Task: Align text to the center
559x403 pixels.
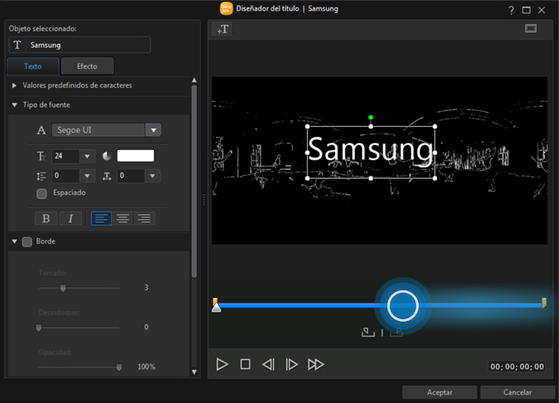Action: [x=123, y=218]
